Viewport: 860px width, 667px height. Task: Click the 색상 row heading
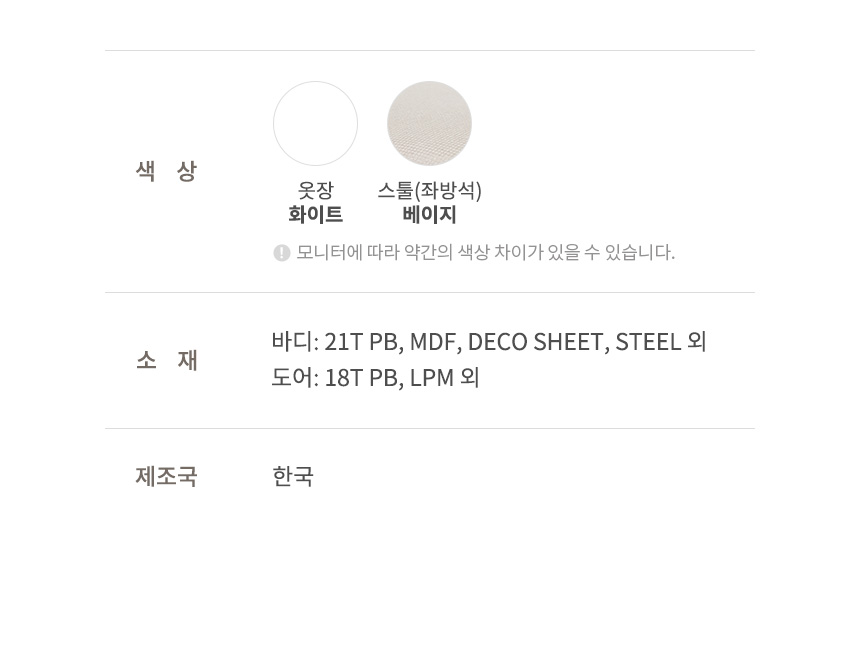[166, 171]
